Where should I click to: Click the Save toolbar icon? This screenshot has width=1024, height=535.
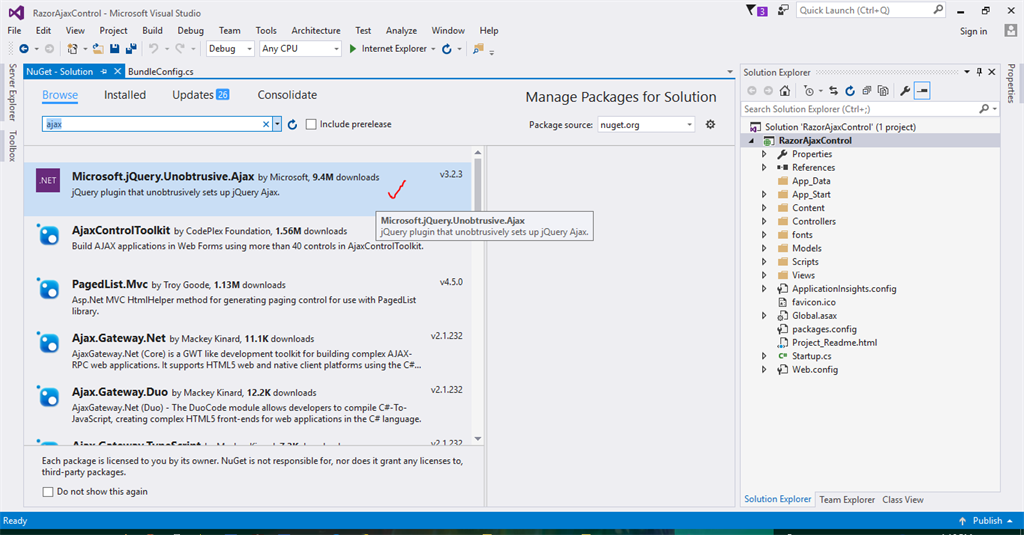point(115,49)
